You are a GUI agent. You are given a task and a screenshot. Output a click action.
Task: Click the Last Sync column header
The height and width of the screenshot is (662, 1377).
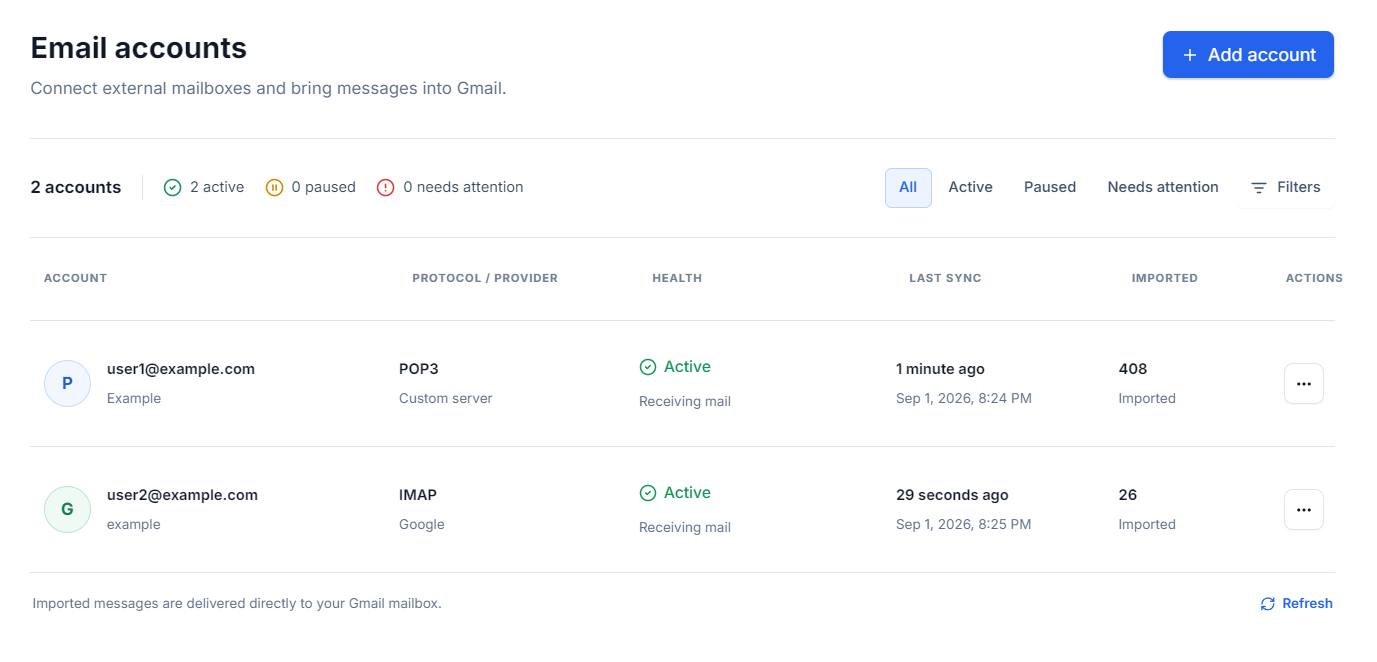click(945, 278)
